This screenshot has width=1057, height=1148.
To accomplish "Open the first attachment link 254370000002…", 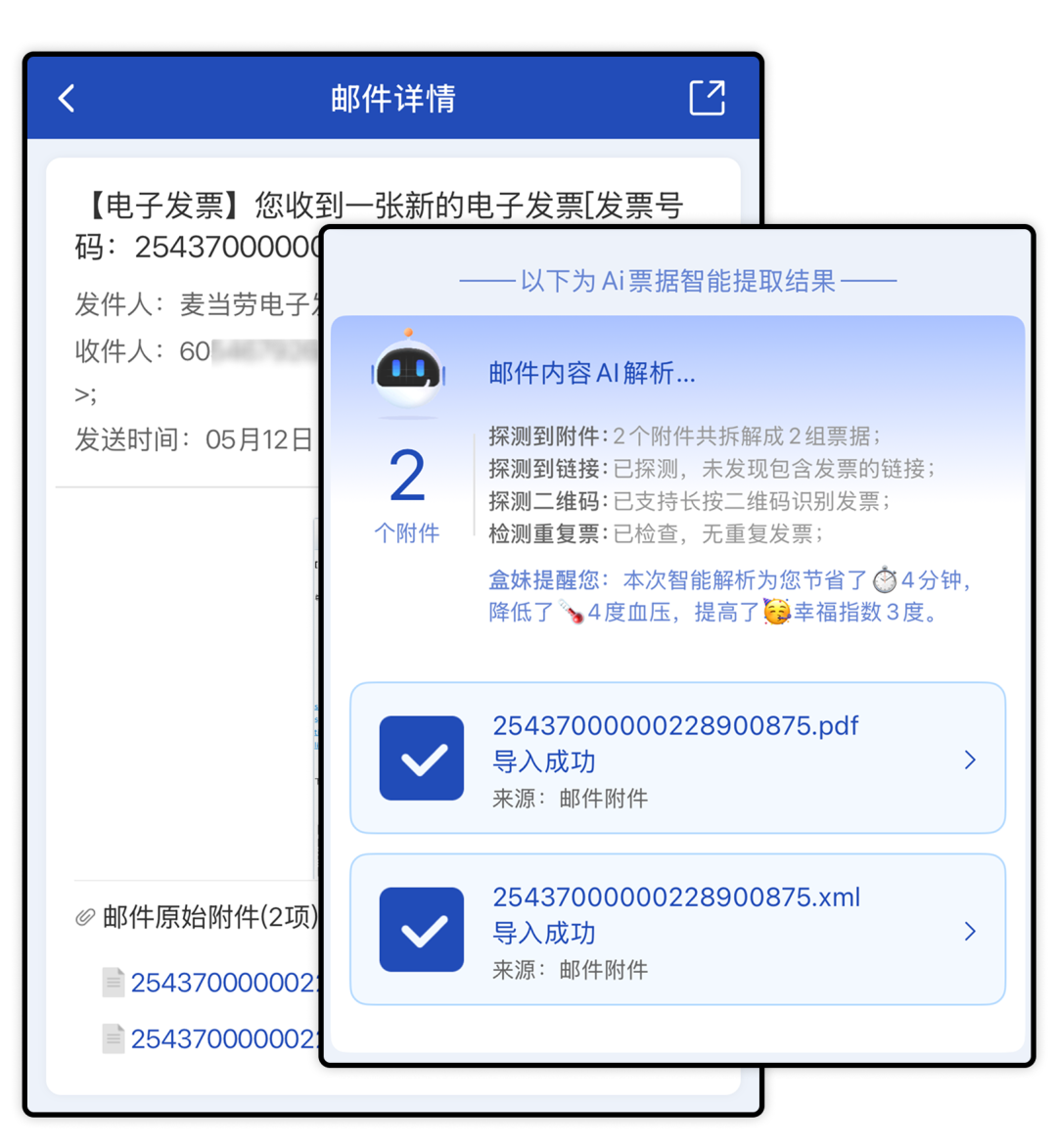I will [225, 983].
